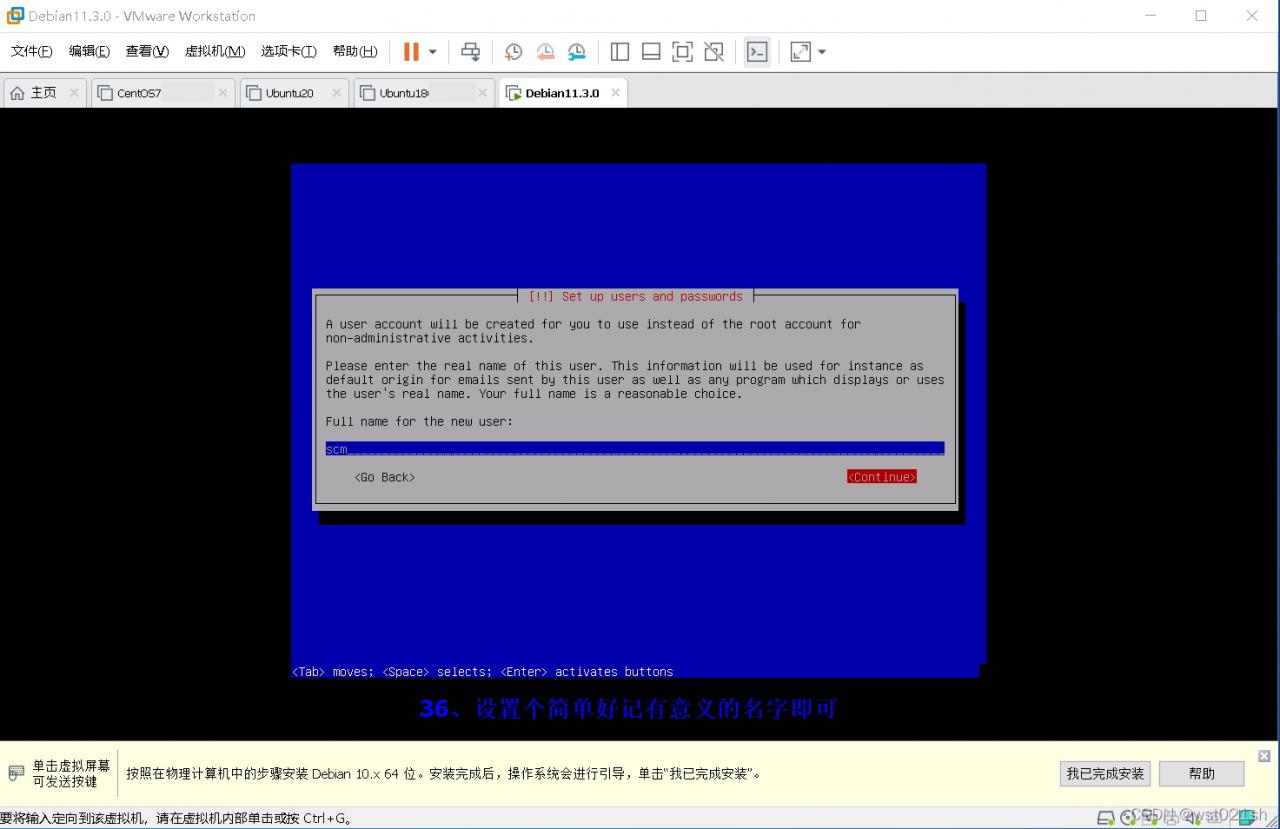The width and height of the screenshot is (1280, 829).
Task: Close the 主页 home tab
Action: (x=74, y=93)
